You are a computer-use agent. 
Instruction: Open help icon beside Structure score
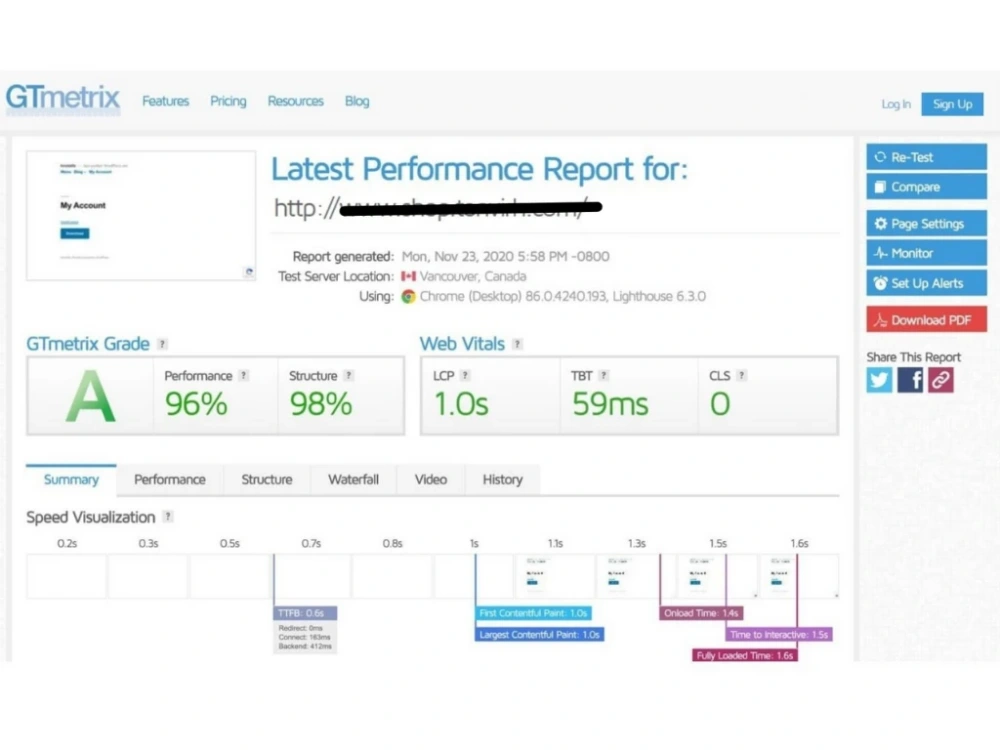(x=349, y=376)
